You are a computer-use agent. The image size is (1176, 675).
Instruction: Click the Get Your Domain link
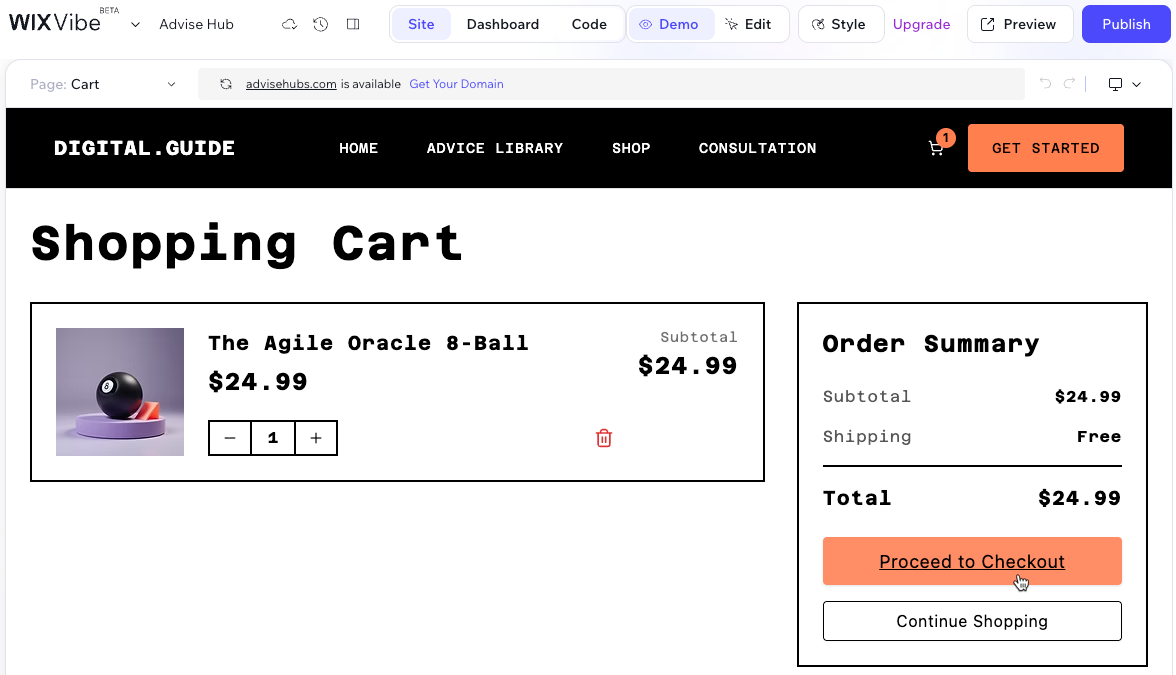click(x=456, y=84)
